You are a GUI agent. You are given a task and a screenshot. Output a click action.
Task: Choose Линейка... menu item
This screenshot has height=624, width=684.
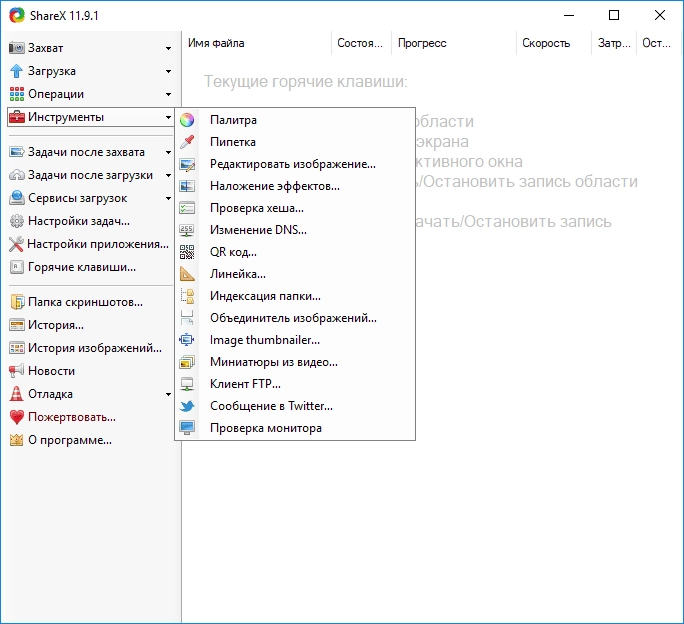[x=295, y=274]
